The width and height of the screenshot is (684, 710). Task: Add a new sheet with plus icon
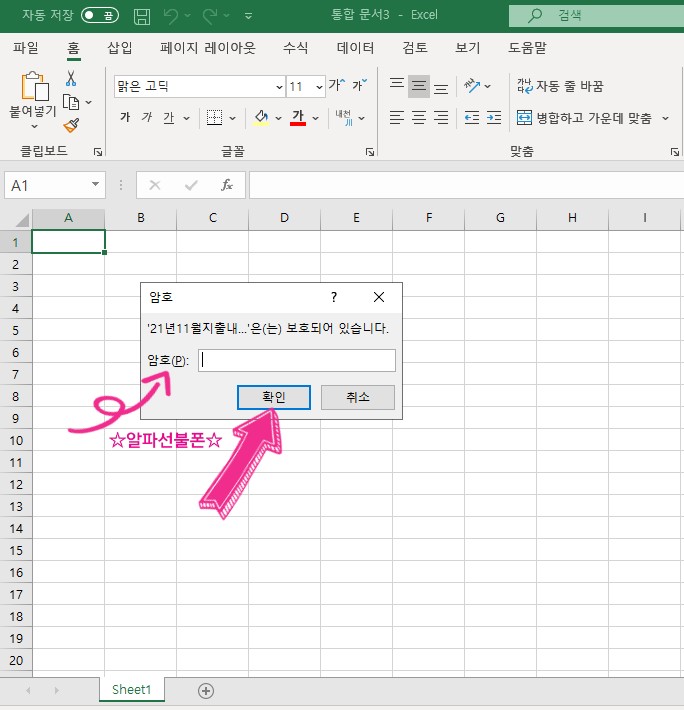click(x=206, y=691)
